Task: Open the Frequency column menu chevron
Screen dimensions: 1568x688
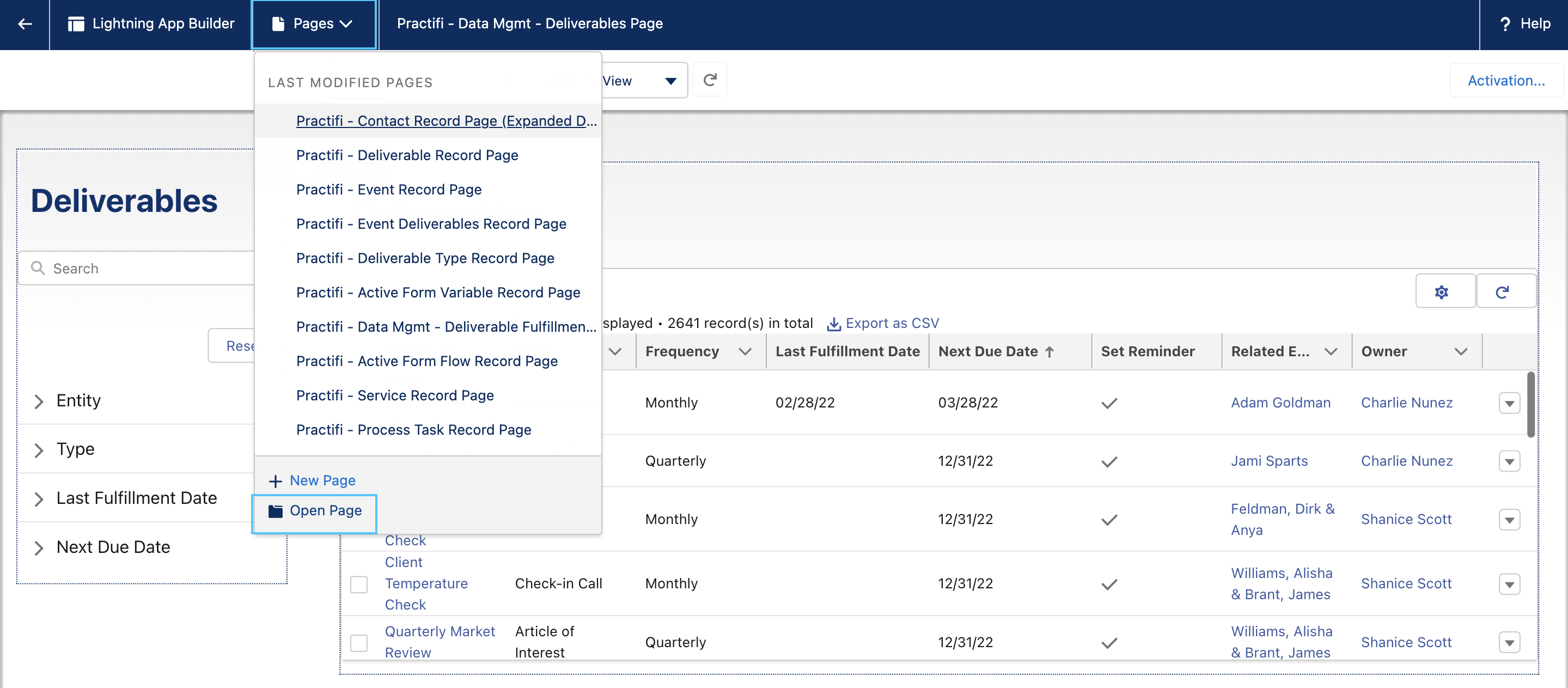Action: pyautogui.click(x=745, y=351)
